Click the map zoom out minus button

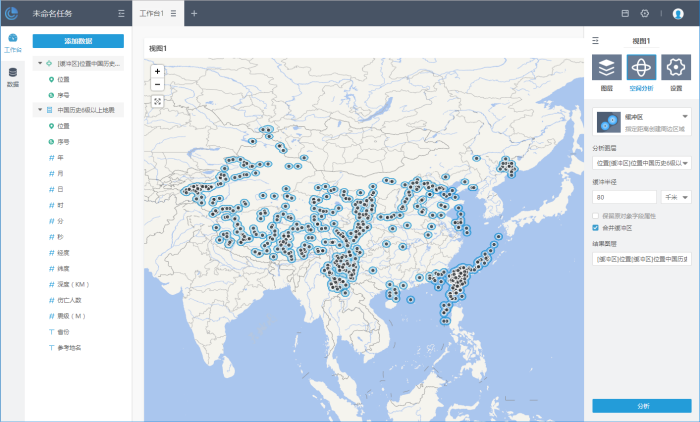pyautogui.click(x=157, y=85)
